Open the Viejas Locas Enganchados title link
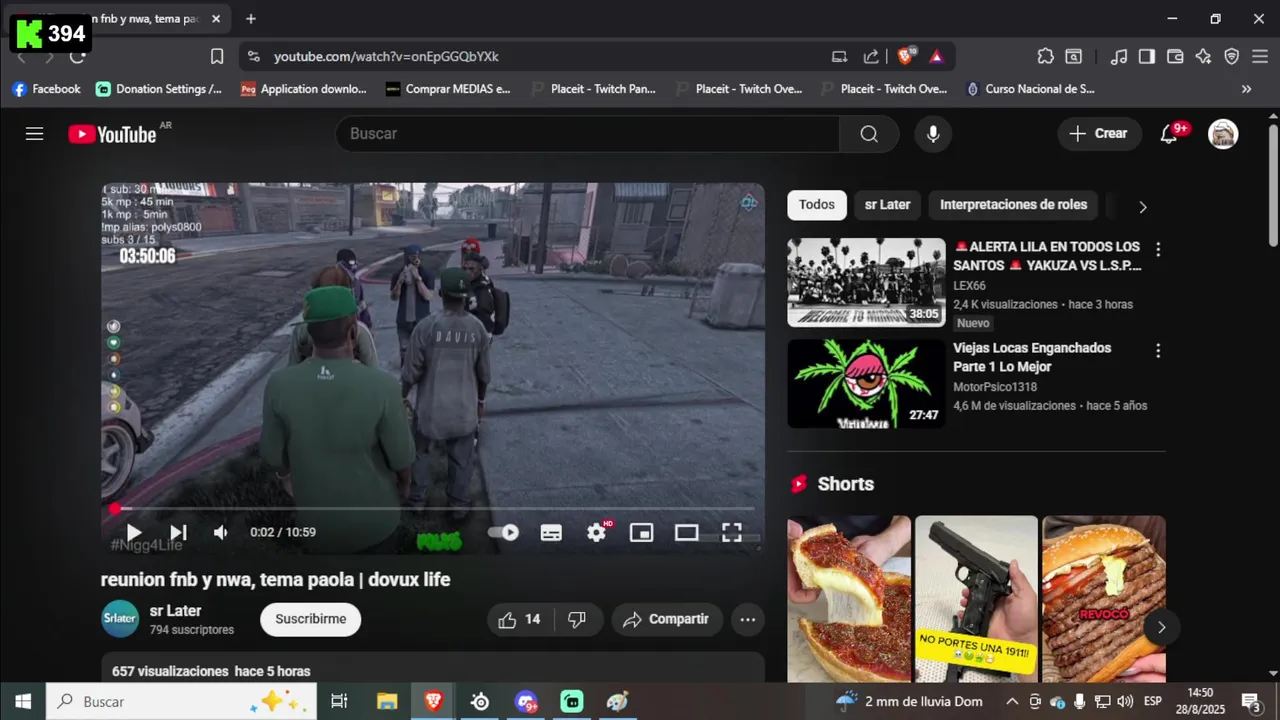The height and width of the screenshot is (720, 1280). tap(1032, 357)
